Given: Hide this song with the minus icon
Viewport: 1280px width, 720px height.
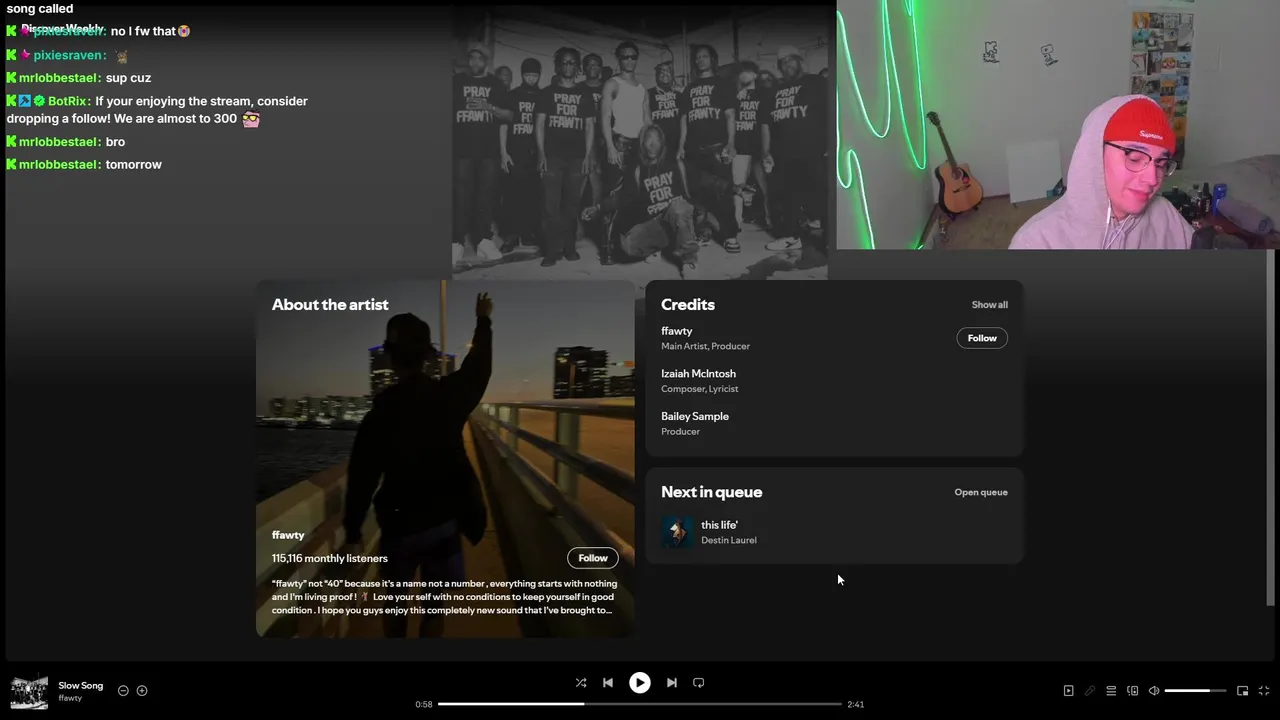Looking at the screenshot, I should click(x=123, y=691).
